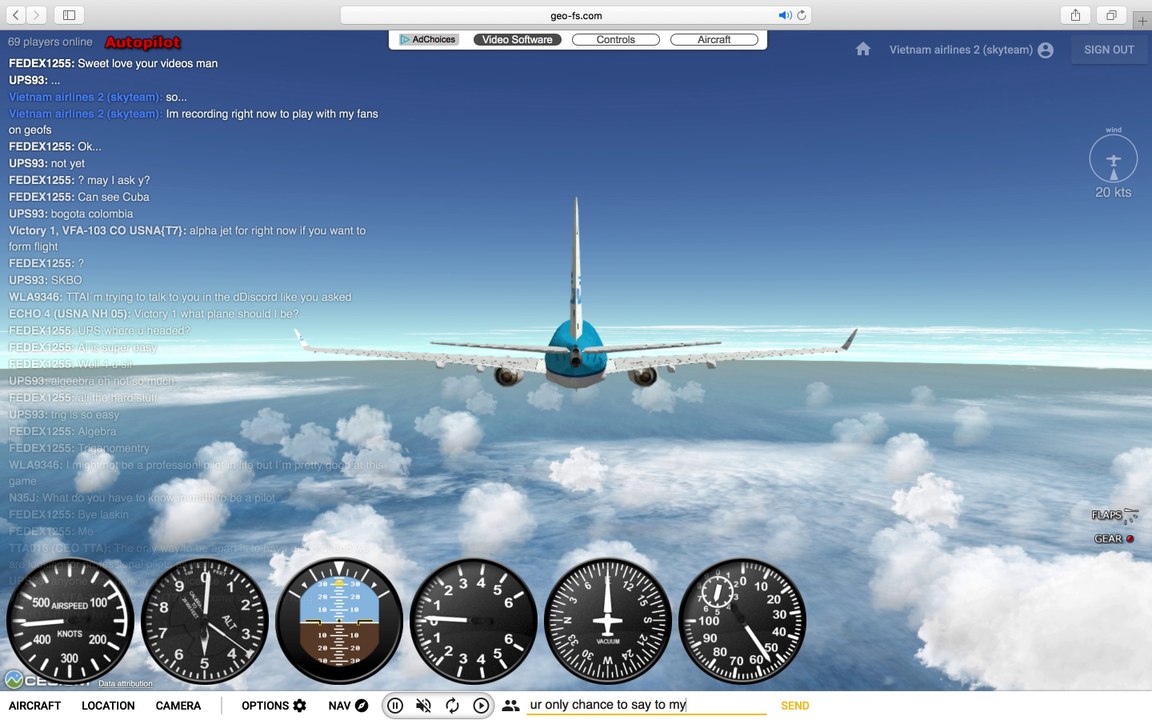Click the UPS93 'SKBO' chat message
Viewport: 1152px width, 720px height.
coord(46,280)
